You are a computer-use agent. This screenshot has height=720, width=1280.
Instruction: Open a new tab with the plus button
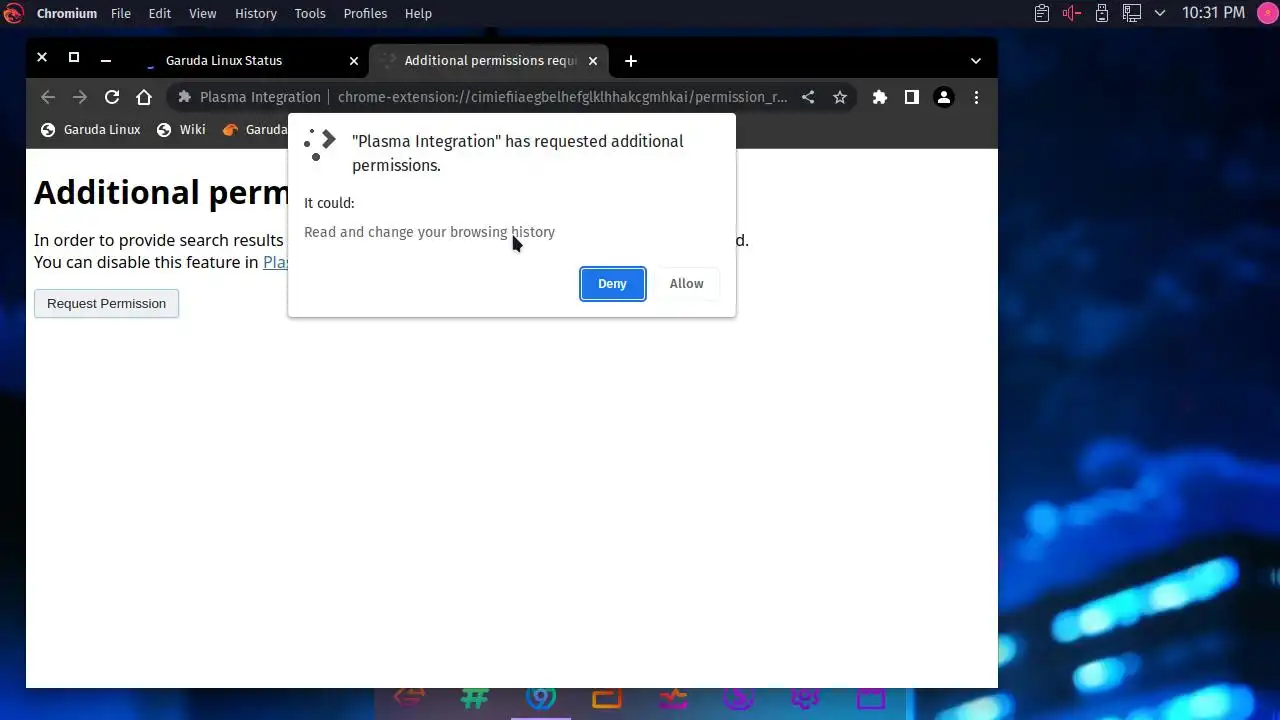click(x=631, y=61)
